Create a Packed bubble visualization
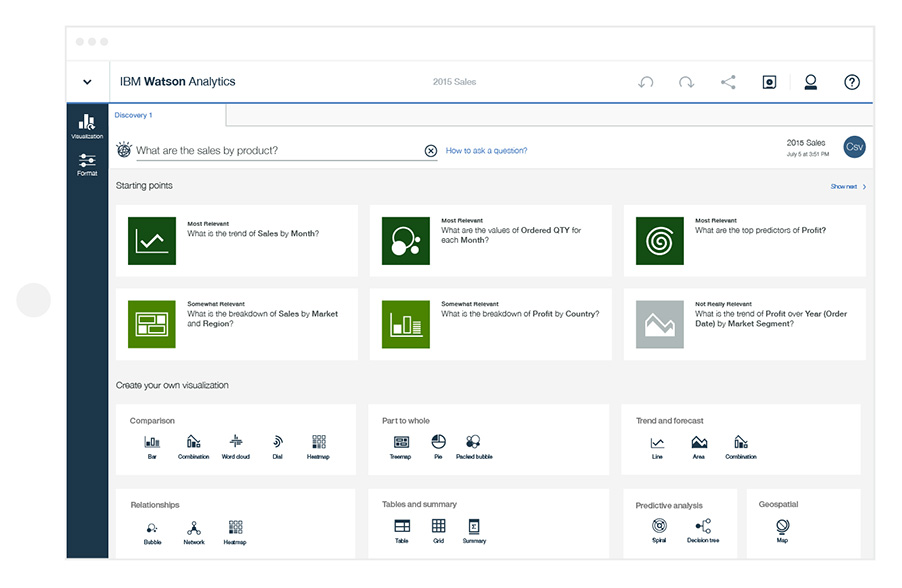Screen dimensions: 902x588 coord(474,446)
